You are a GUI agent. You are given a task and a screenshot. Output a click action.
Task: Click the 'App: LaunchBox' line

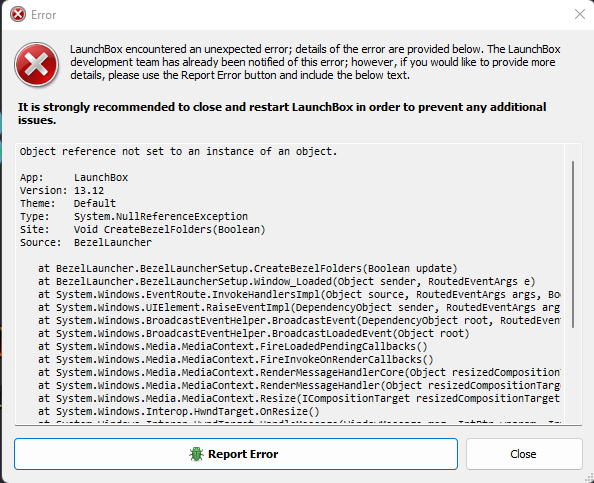tap(74, 178)
